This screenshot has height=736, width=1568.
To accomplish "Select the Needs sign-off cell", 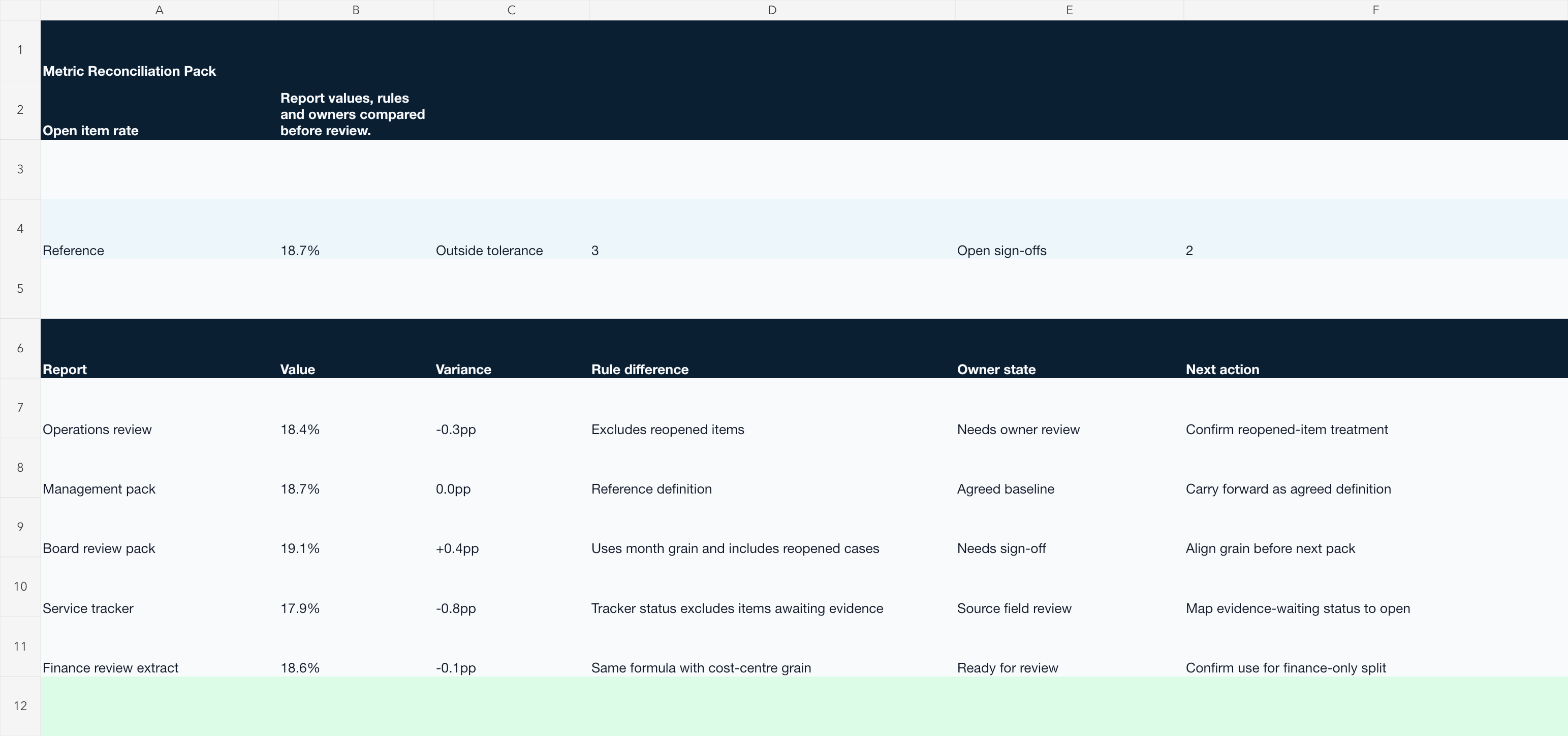I will 1070,527.
